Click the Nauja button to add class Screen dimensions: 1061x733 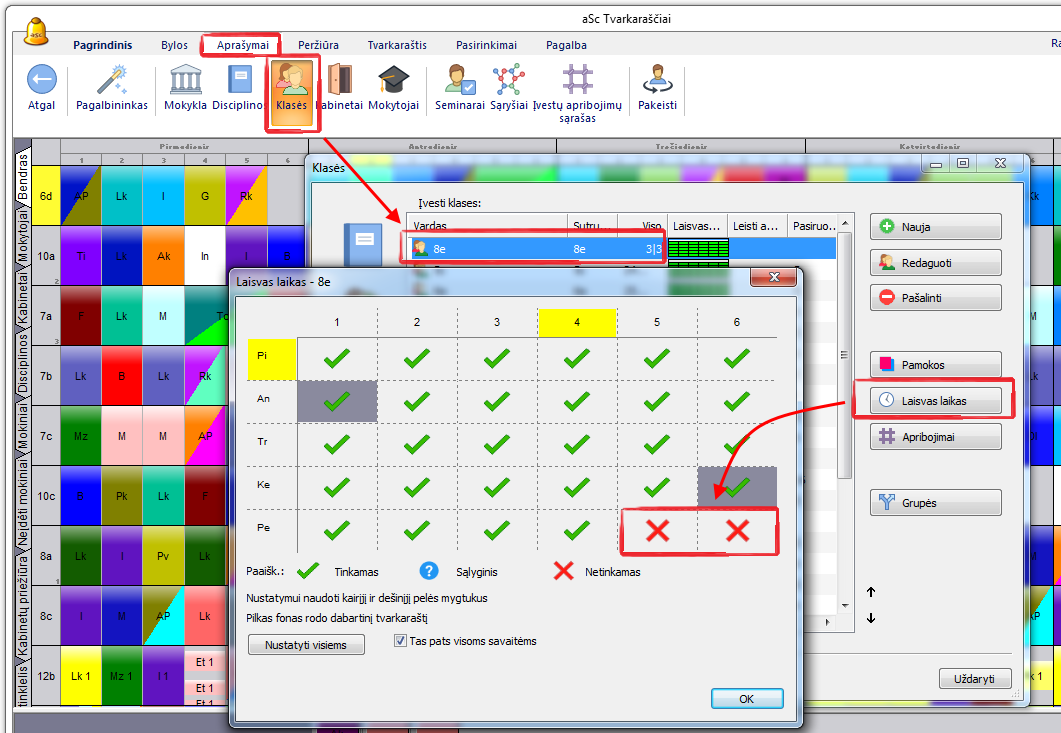click(934, 227)
